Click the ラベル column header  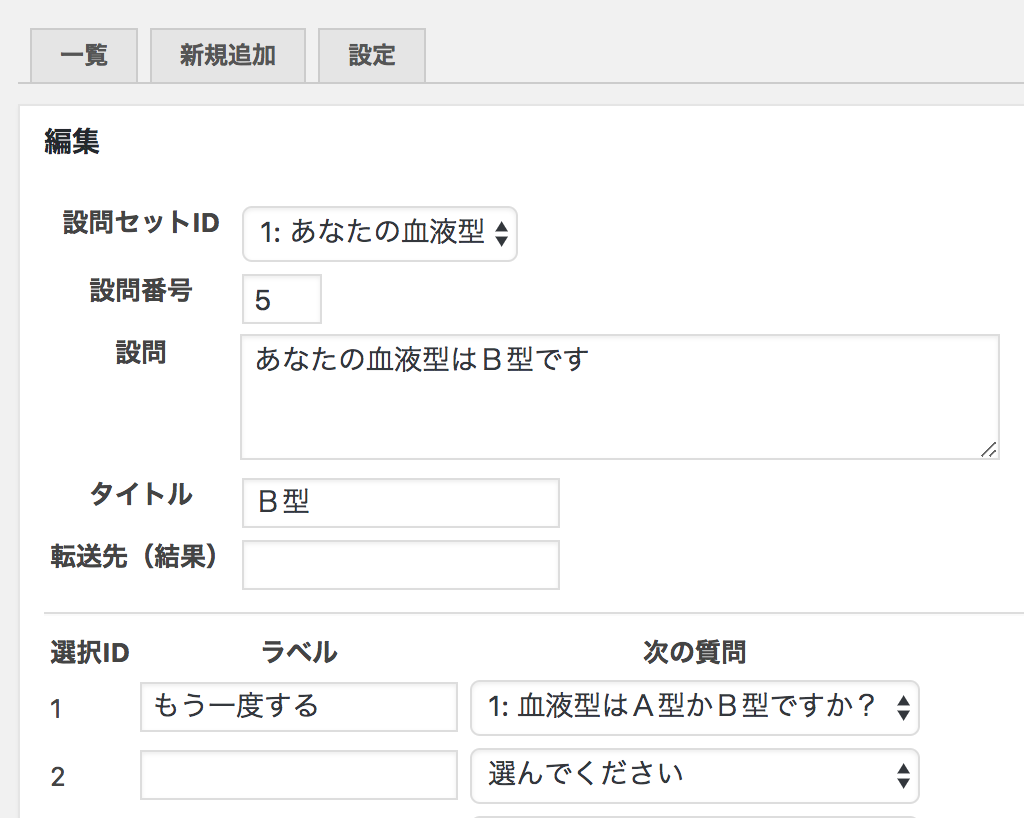(x=299, y=652)
